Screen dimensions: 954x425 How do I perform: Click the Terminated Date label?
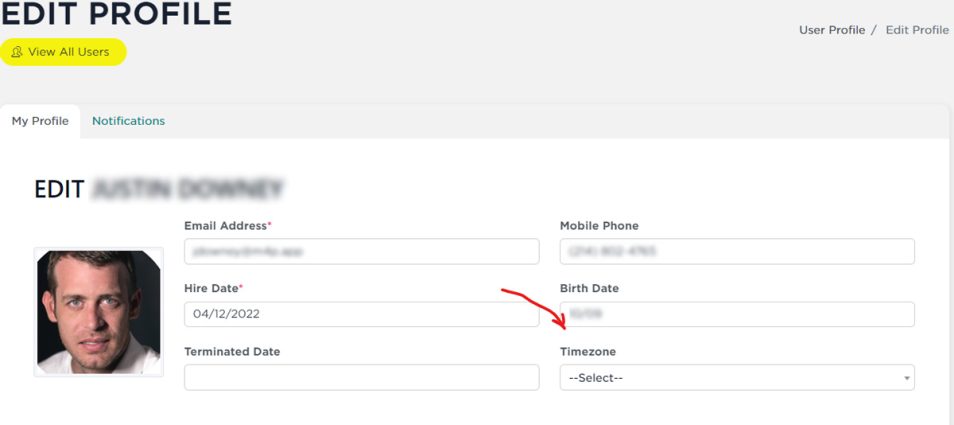click(x=232, y=352)
